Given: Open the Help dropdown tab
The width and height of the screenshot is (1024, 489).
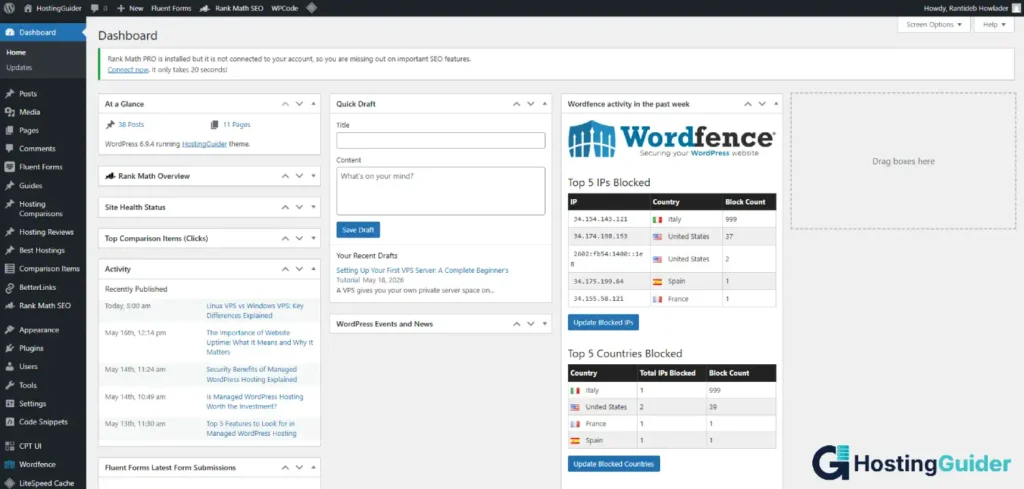Looking at the screenshot, I should [994, 25].
